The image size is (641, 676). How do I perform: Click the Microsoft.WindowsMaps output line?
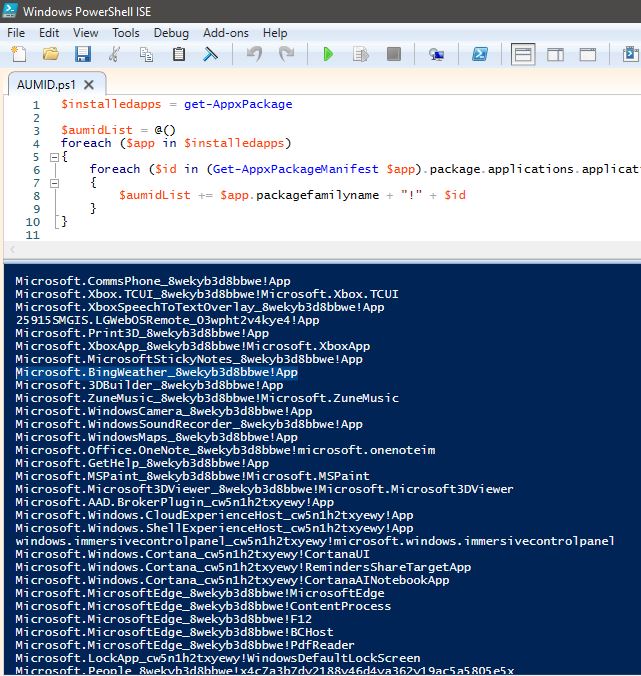156,437
